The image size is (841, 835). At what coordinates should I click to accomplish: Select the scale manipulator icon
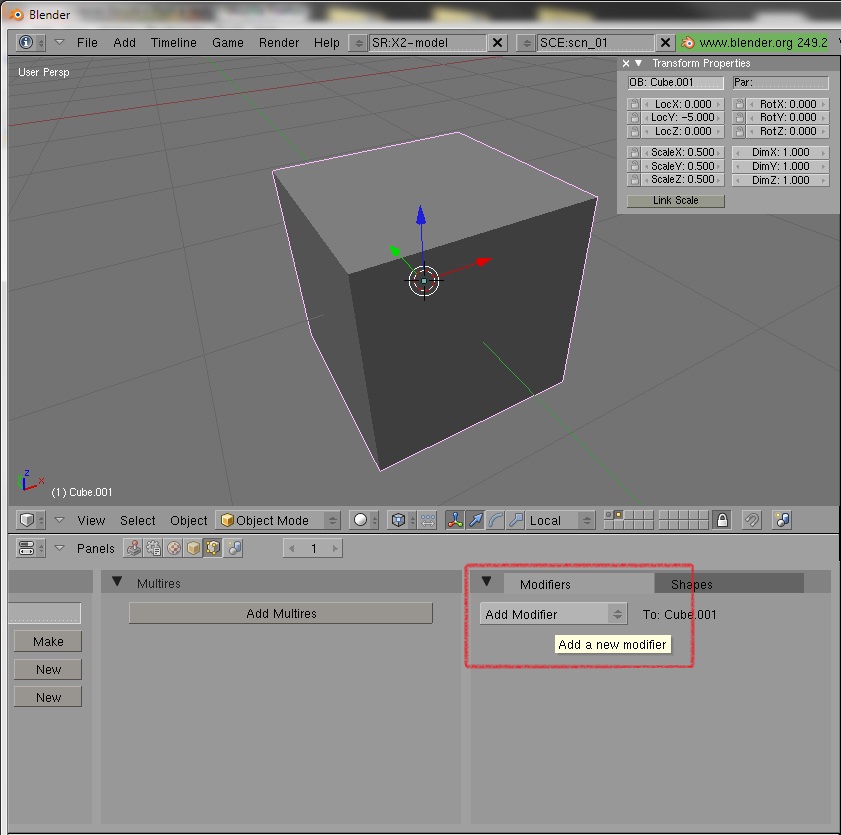(x=516, y=520)
